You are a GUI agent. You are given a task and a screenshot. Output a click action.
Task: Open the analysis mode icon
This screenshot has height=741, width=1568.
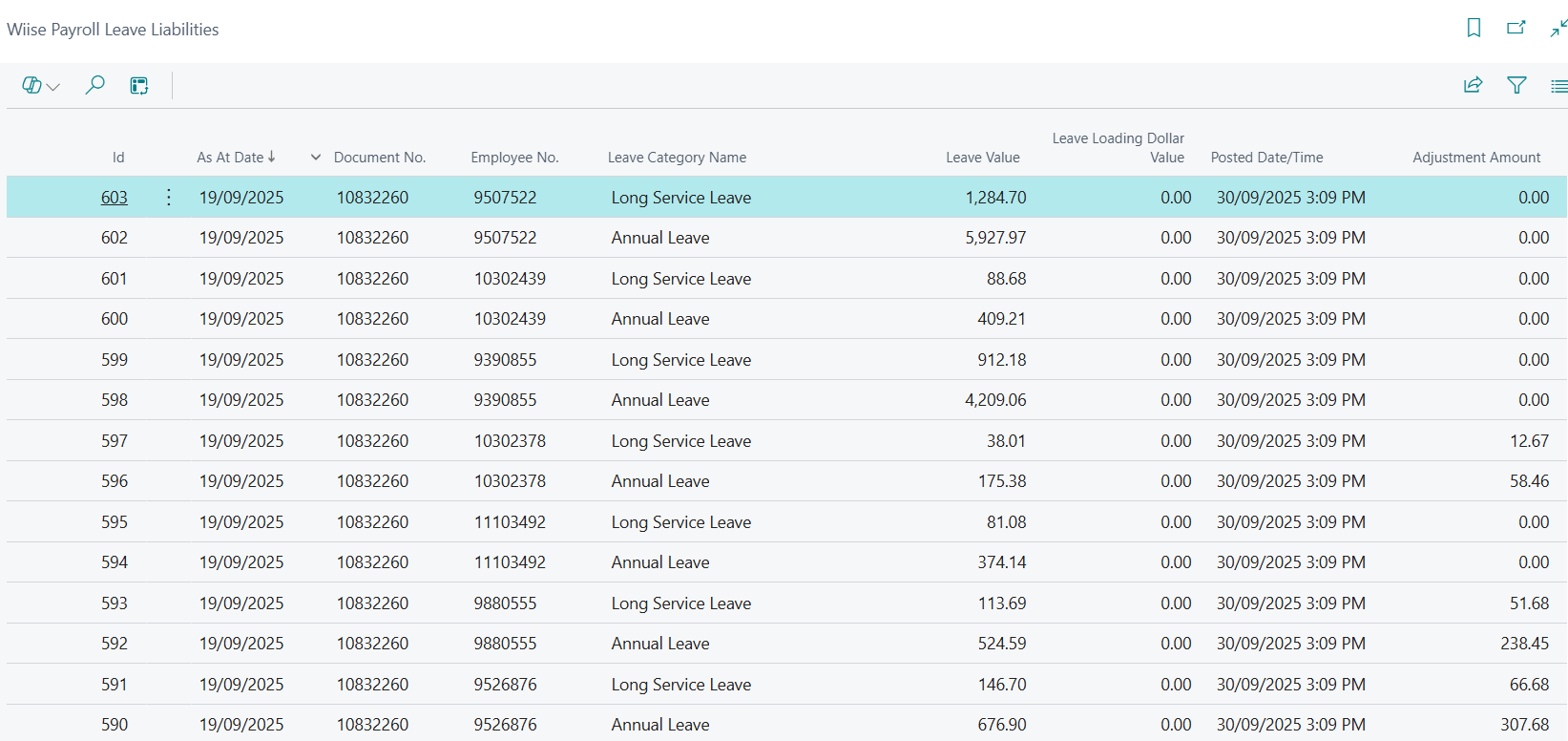tap(139, 86)
